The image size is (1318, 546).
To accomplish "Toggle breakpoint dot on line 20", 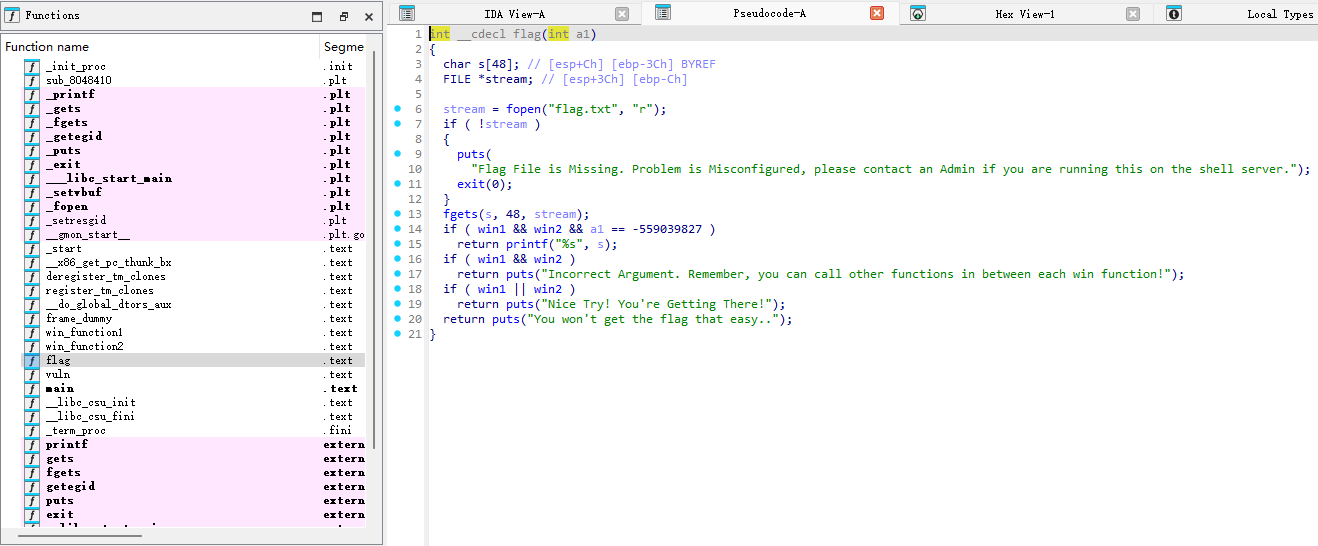I will 397,319.
